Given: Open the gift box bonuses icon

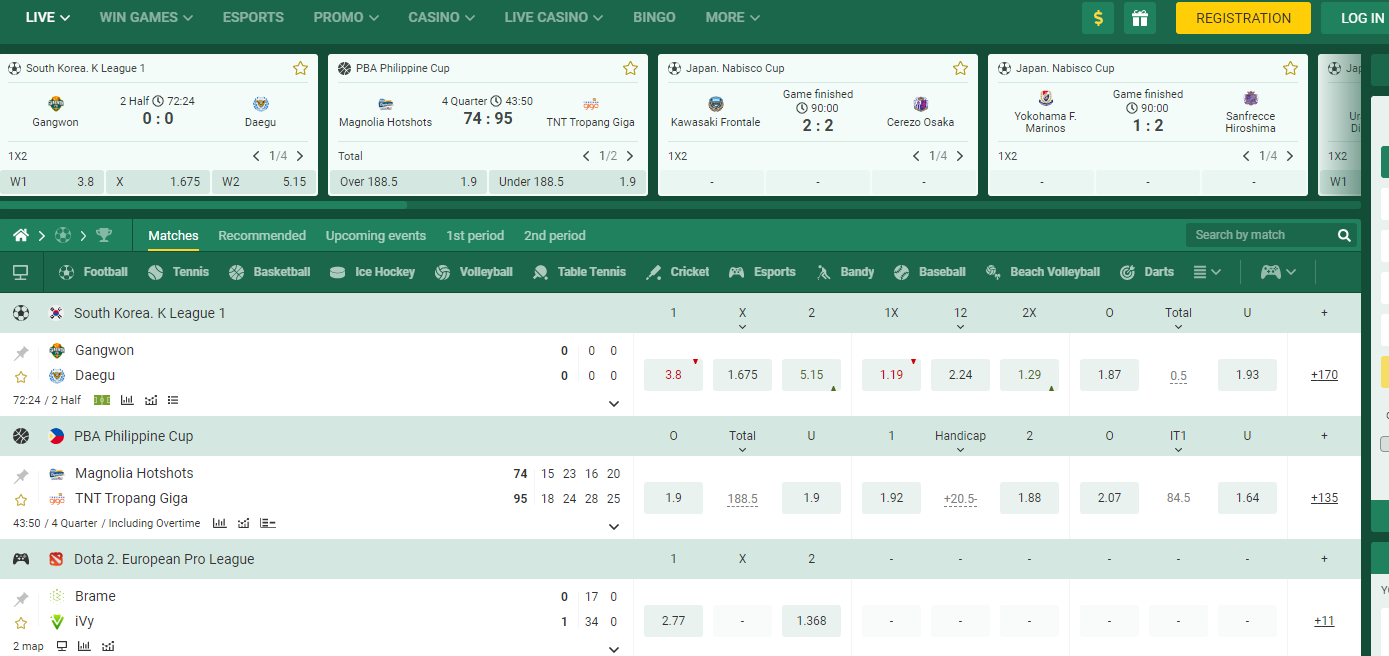Looking at the screenshot, I should pos(1139,18).
